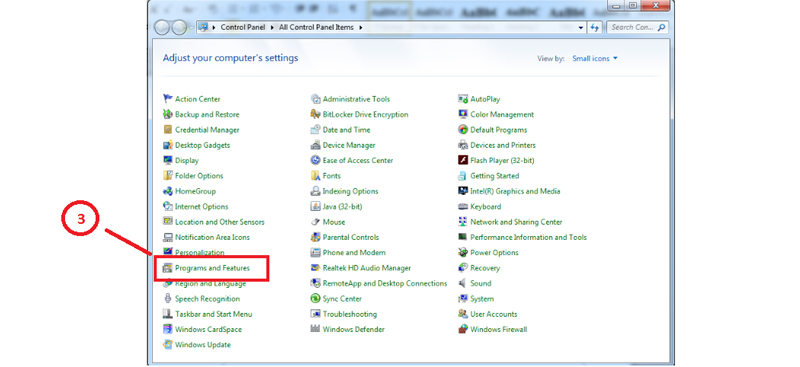Image resolution: width=800 pixels, height=367 pixels.
Task: Click the arrow after Control Panel breadcrumb
Action: click(x=272, y=28)
